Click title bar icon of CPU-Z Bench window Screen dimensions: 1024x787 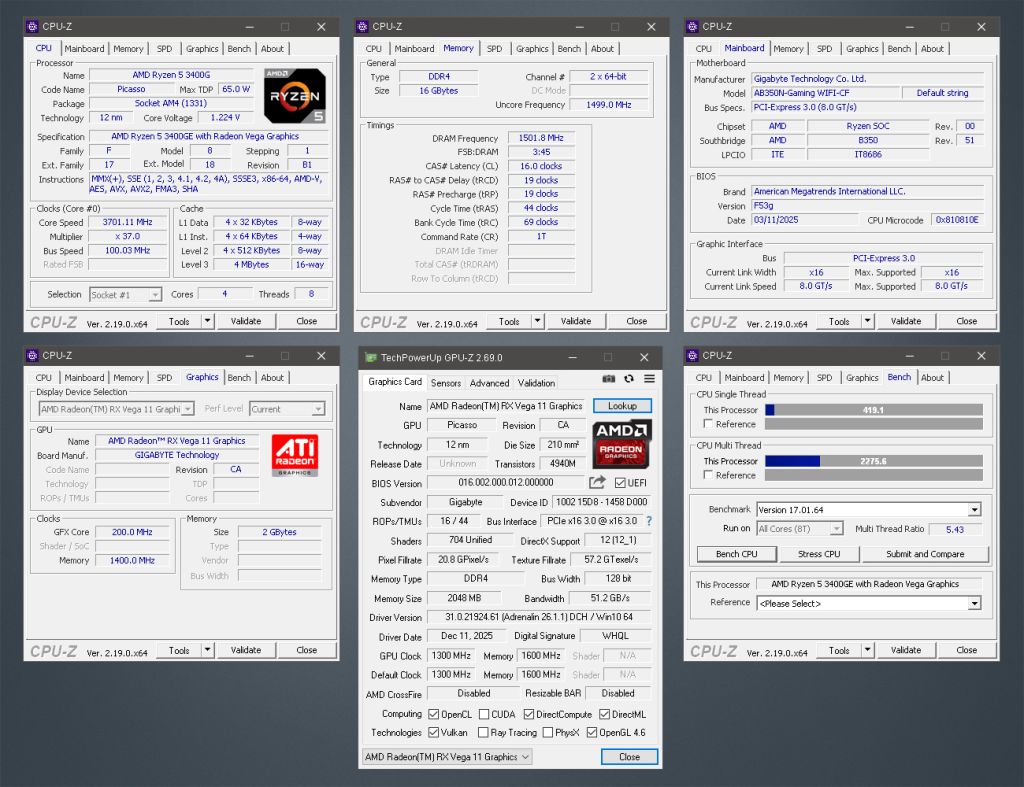692,356
